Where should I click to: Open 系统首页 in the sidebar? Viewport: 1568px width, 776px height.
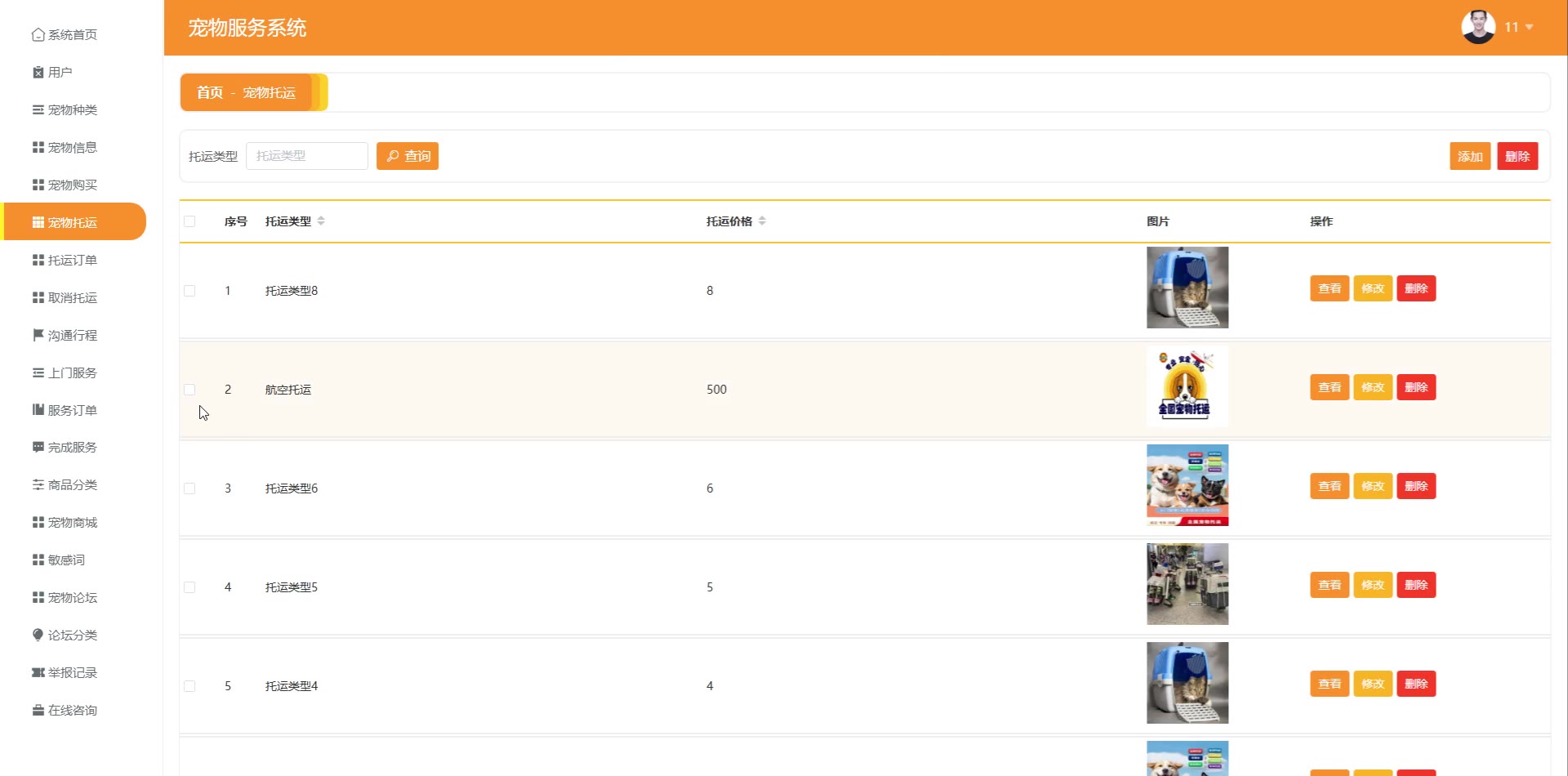[x=73, y=34]
